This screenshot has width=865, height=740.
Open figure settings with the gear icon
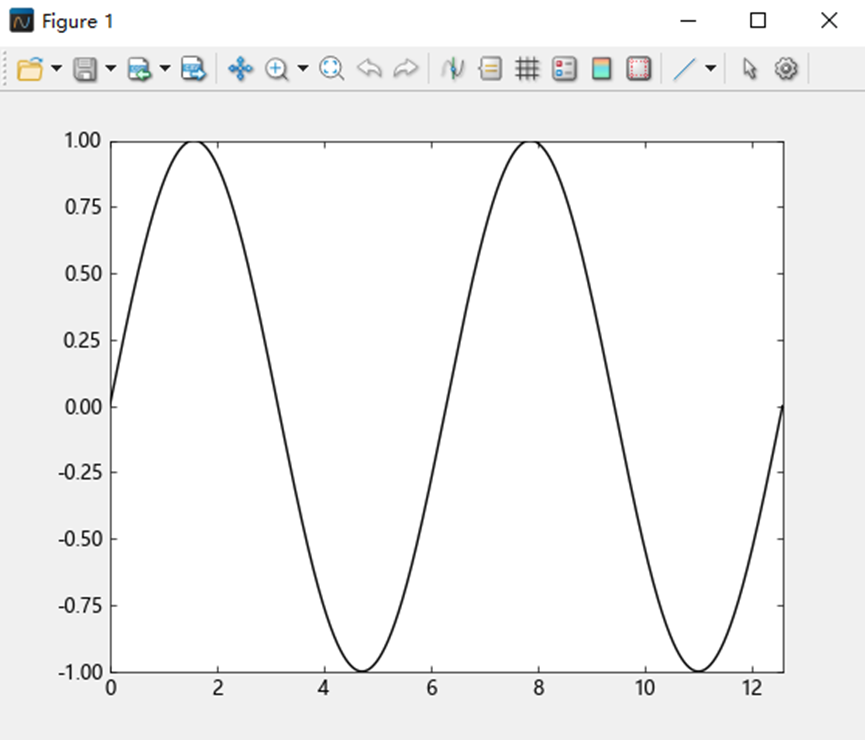tap(786, 69)
